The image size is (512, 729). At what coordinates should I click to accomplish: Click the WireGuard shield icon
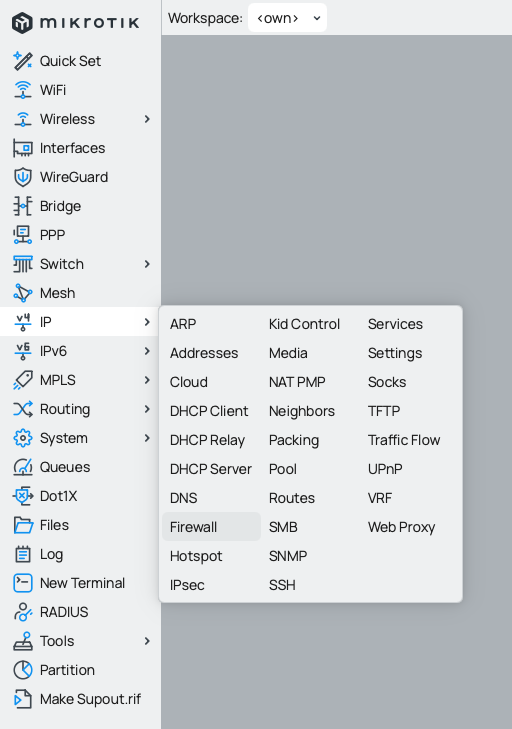tap(23, 177)
